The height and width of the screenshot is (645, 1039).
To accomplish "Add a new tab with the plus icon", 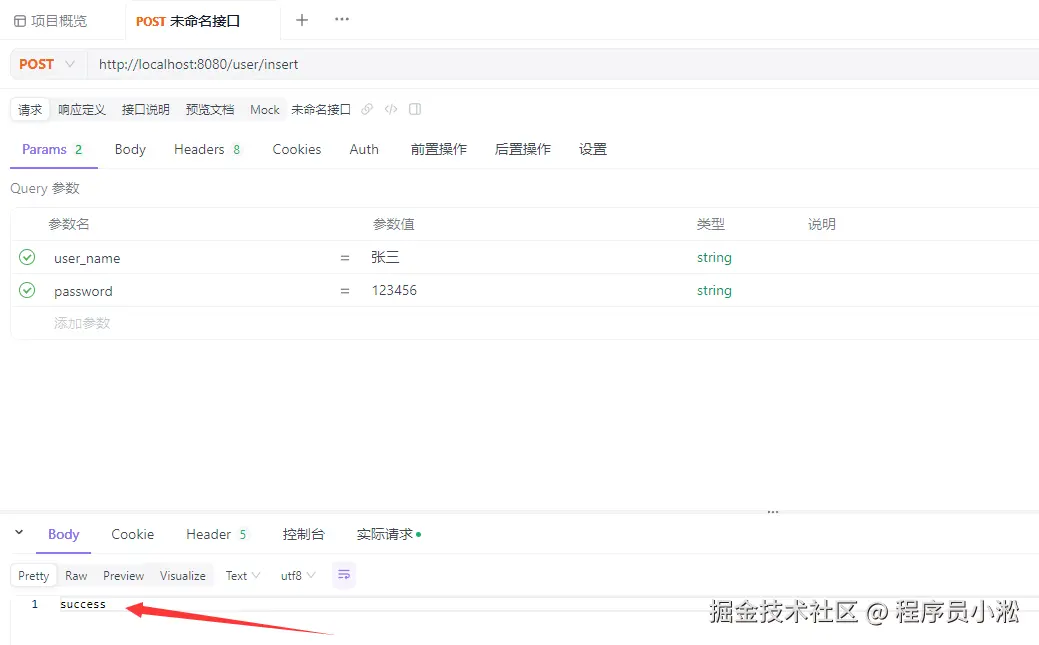I will pyautogui.click(x=301, y=20).
